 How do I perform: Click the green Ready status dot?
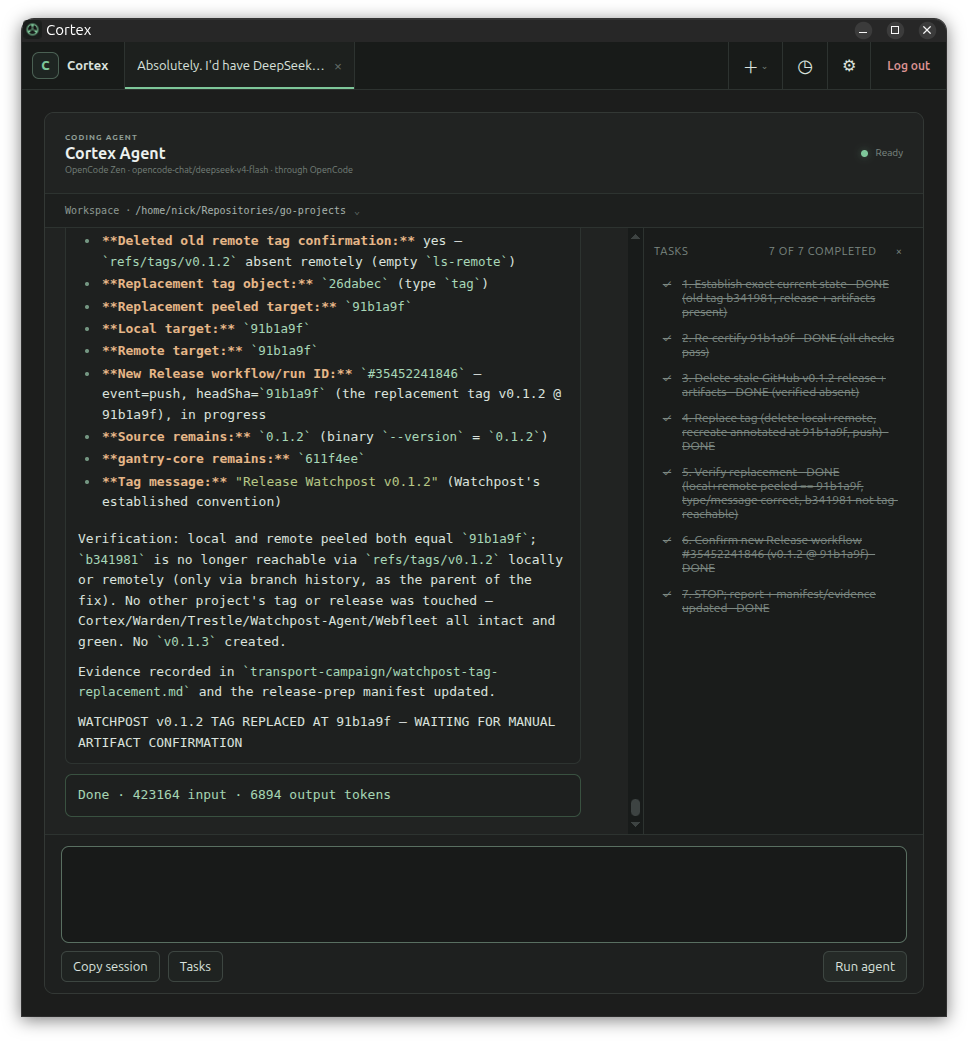(864, 153)
